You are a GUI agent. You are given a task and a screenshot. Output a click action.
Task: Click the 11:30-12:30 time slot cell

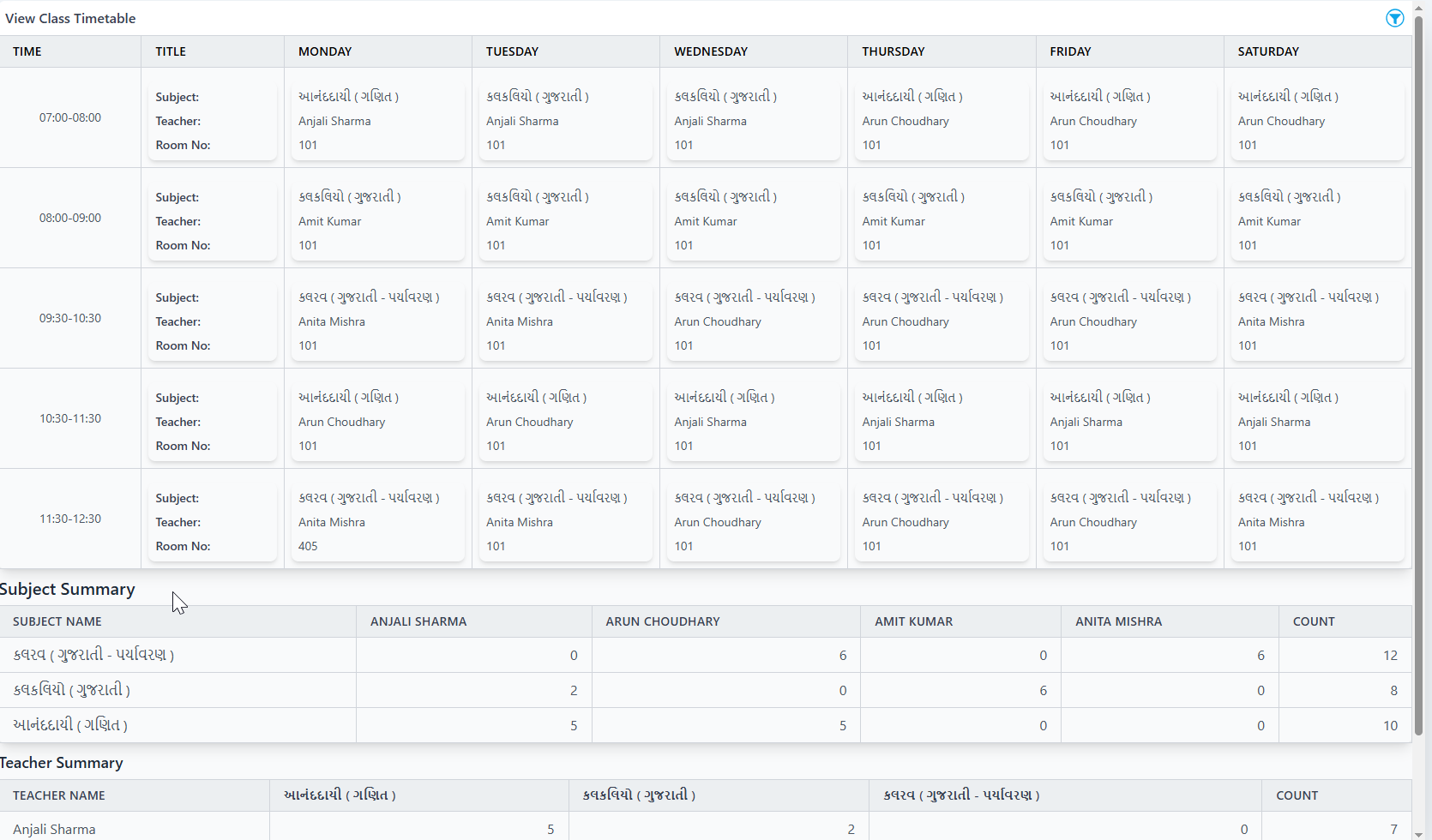pos(70,519)
